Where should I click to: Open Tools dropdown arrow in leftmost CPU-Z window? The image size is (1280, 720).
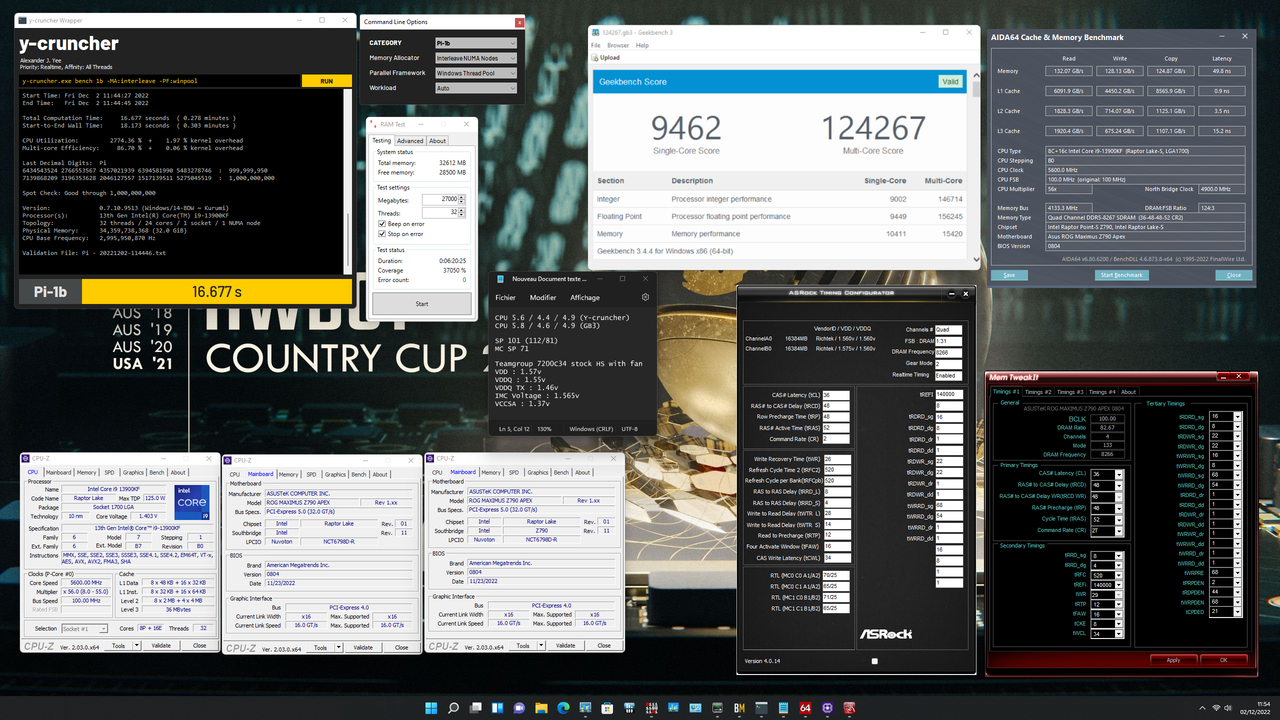click(135, 645)
